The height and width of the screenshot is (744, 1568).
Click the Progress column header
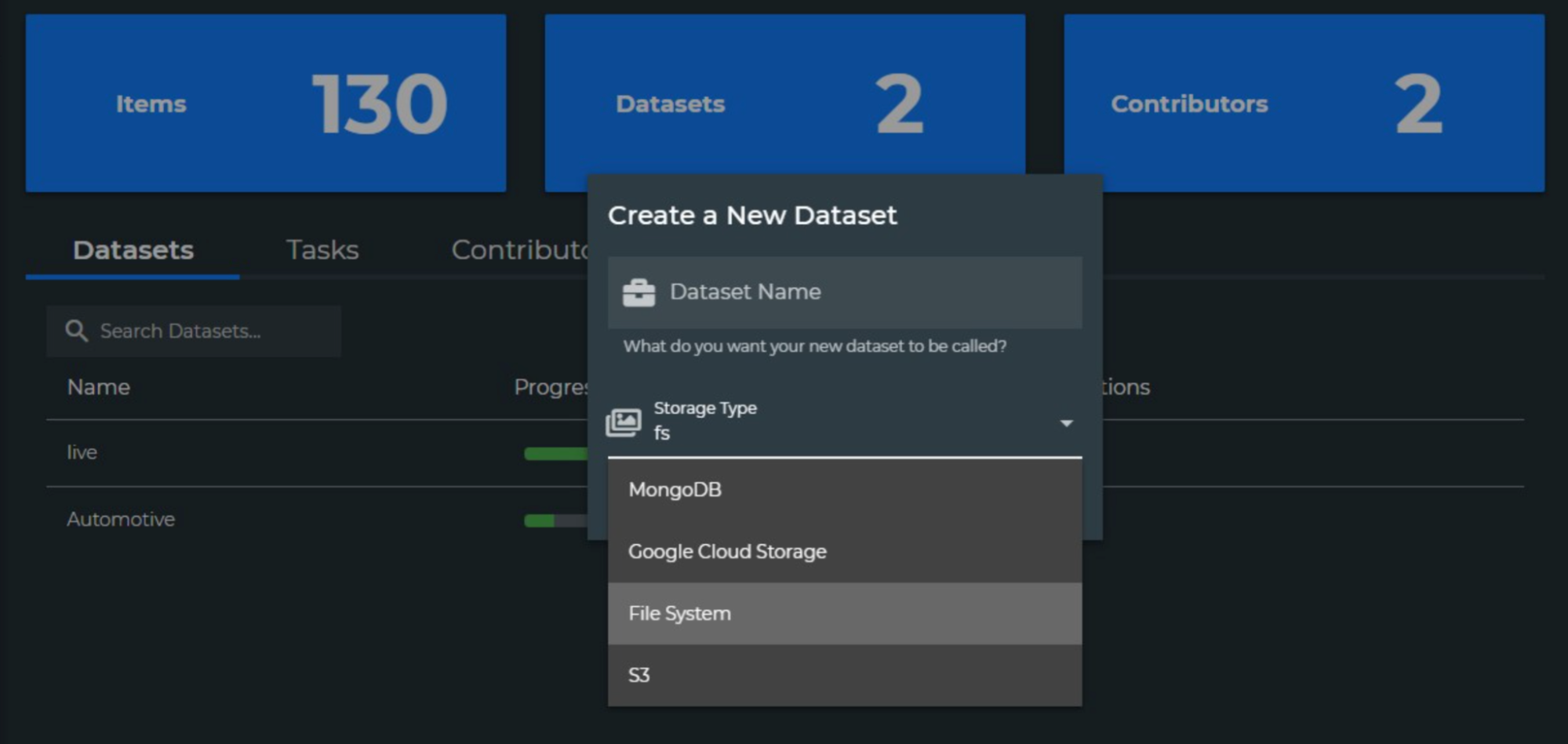(551, 387)
